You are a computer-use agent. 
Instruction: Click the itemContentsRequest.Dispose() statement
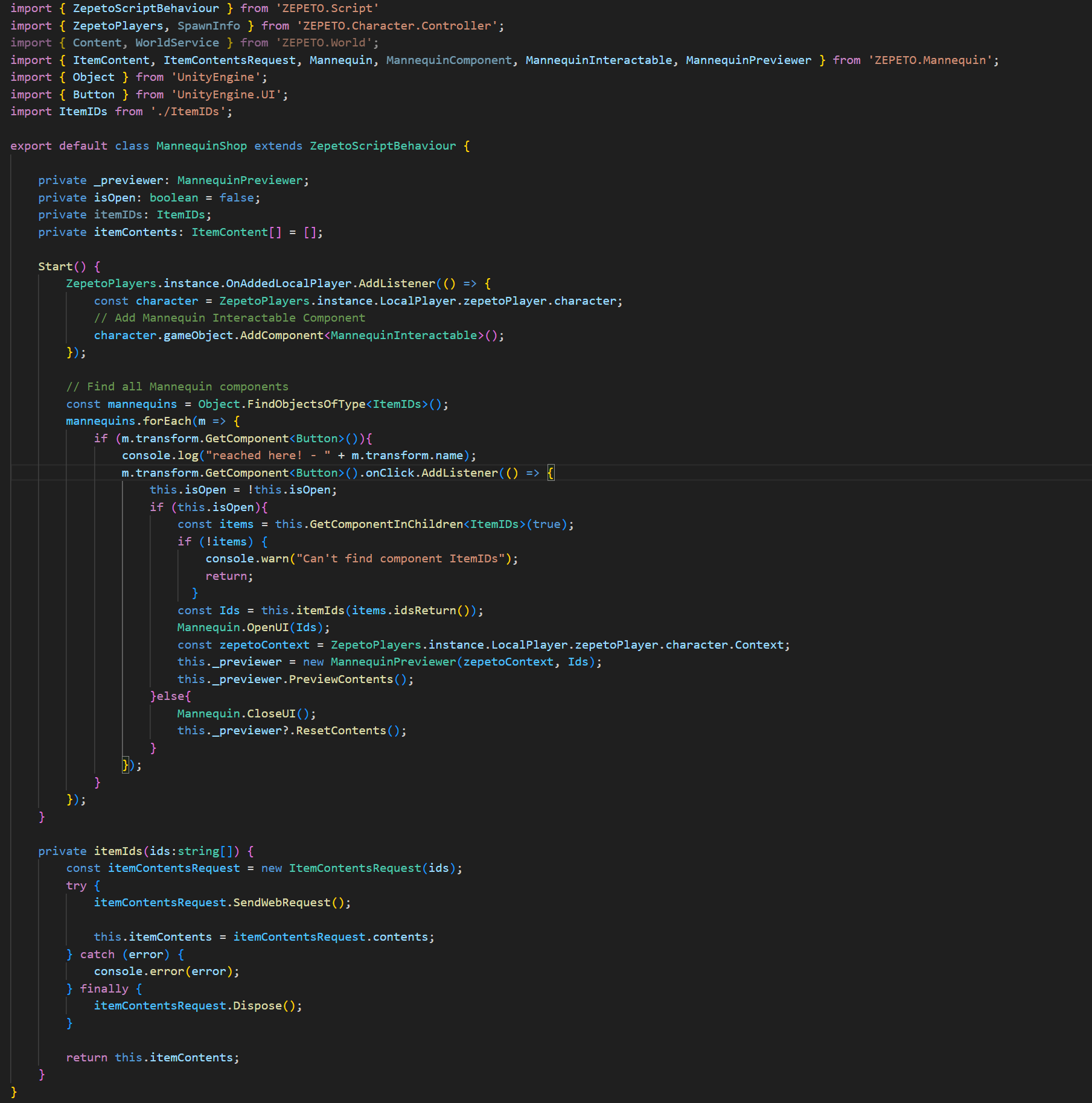tap(198, 1005)
